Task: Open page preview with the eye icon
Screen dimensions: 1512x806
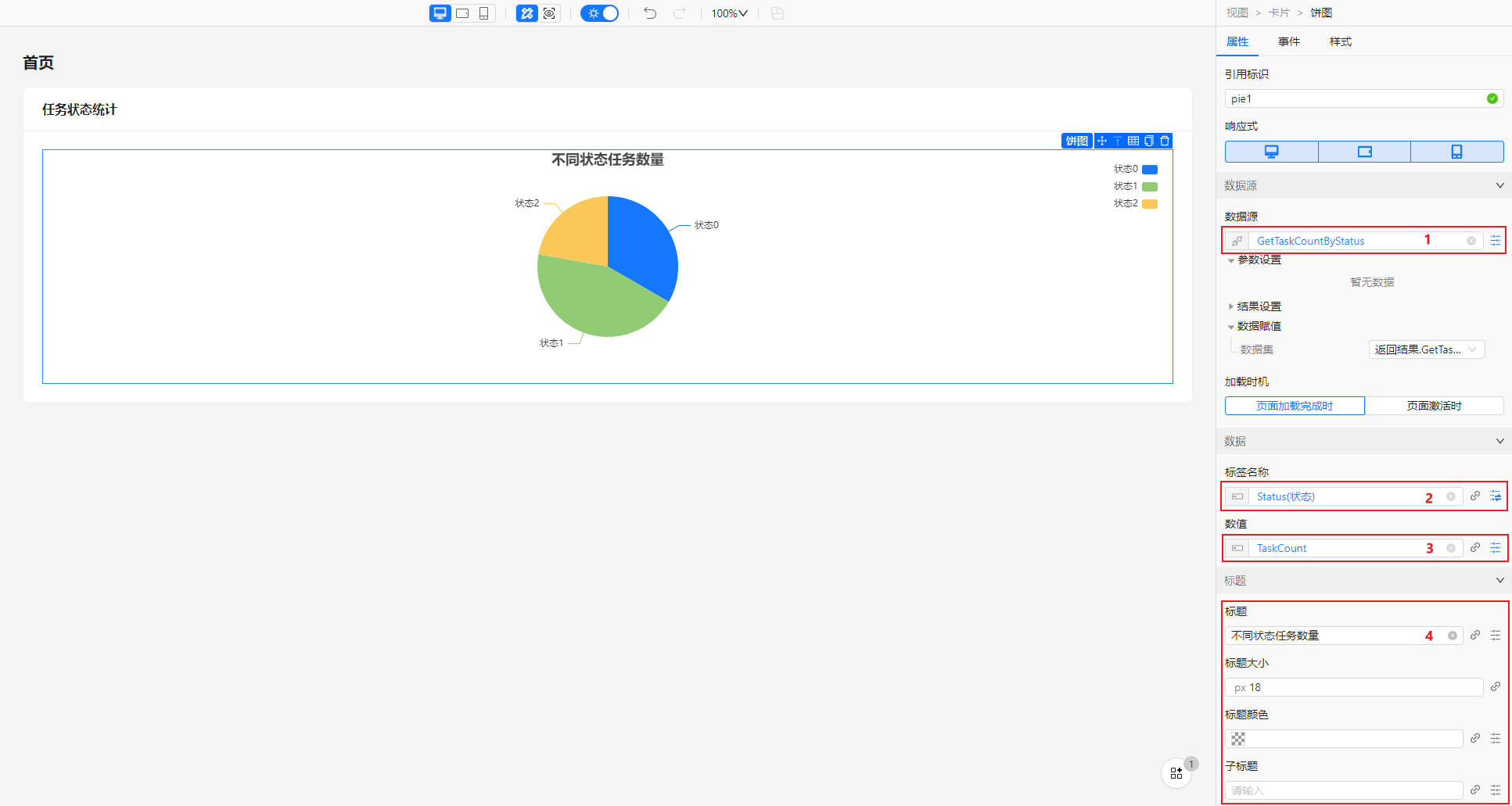Action: pyautogui.click(x=549, y=13)
